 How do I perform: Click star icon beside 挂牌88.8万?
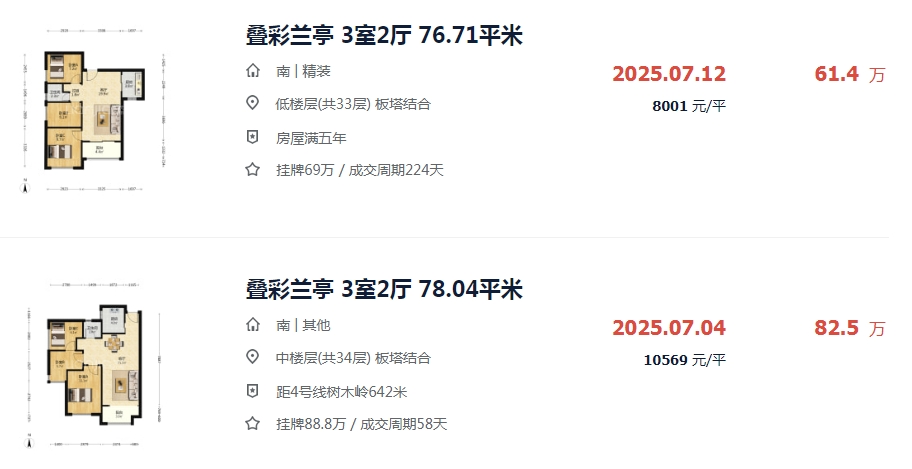click(x=253, y=424)
